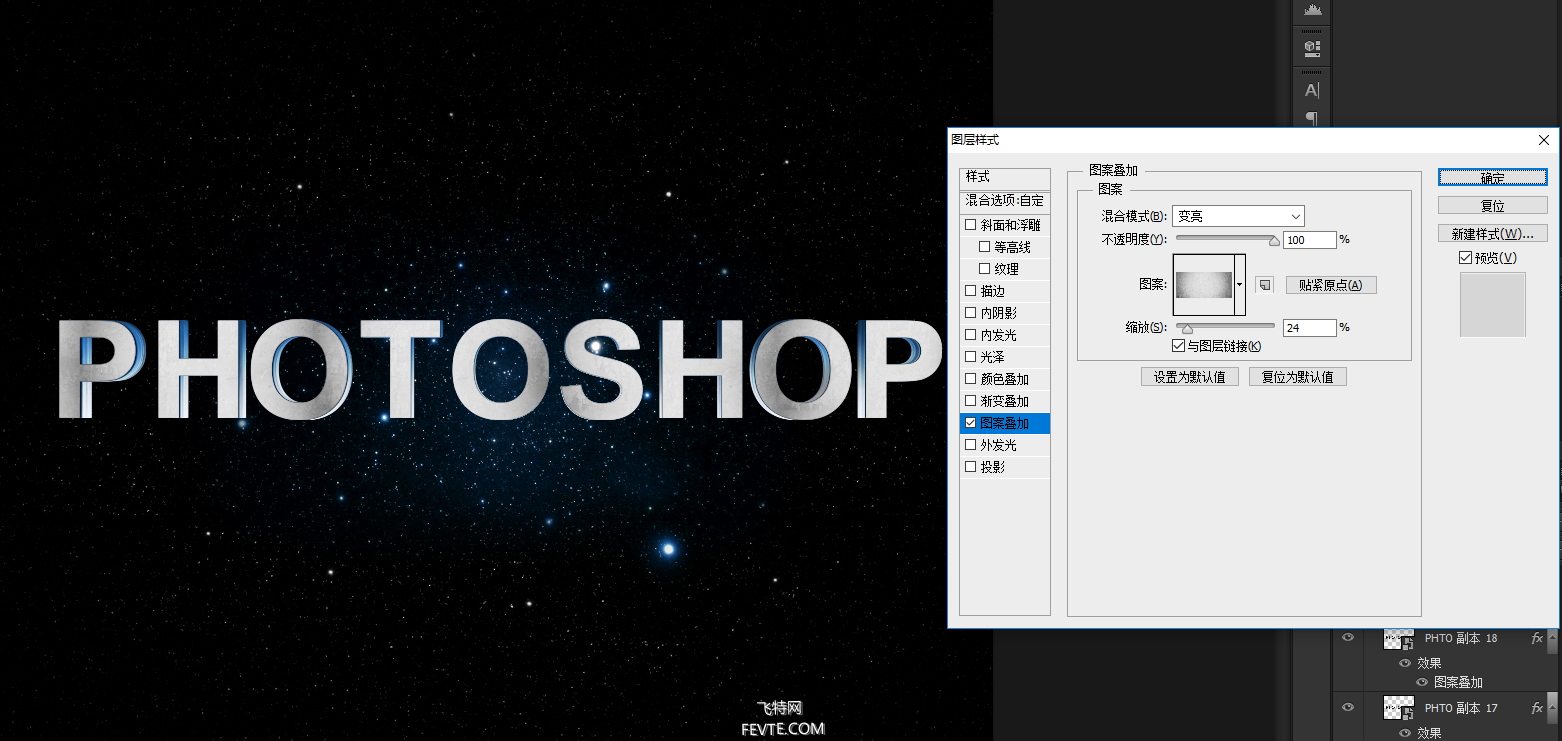
Task: Select the 样式 section in the style list
Action: tap(1005, 177)
